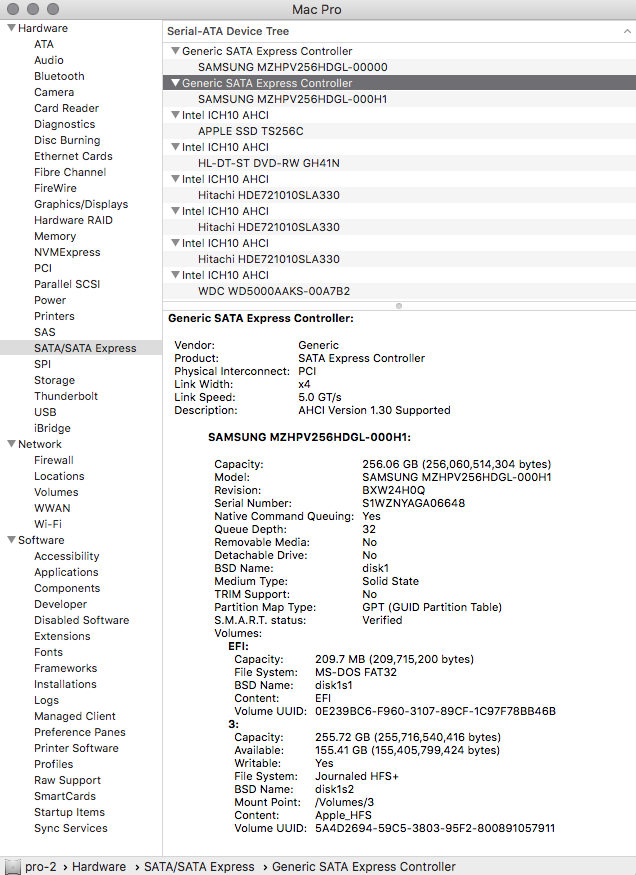Screen dimensions: 636x875
Task: Click Generic SATA Express Controller in path bar
Action: pyautogui.click(x=364, y=867)
